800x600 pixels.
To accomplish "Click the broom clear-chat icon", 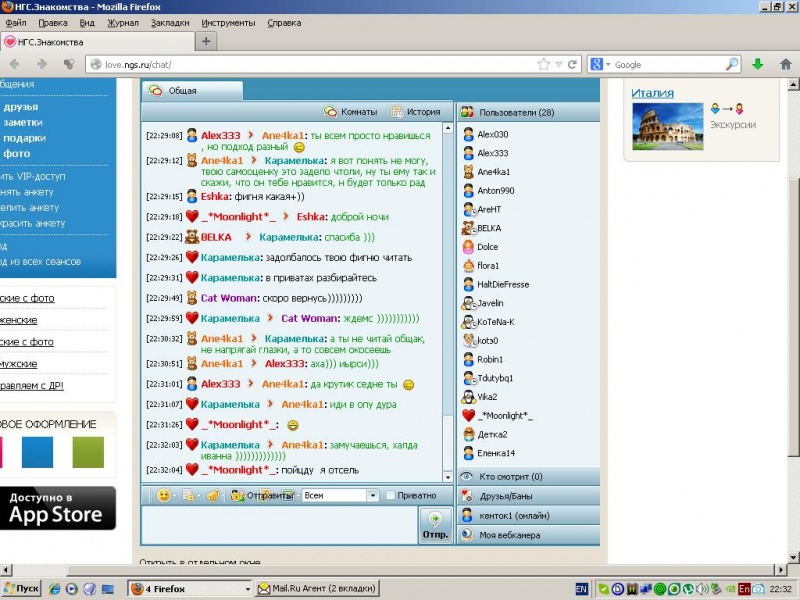I will pos(212,495).
